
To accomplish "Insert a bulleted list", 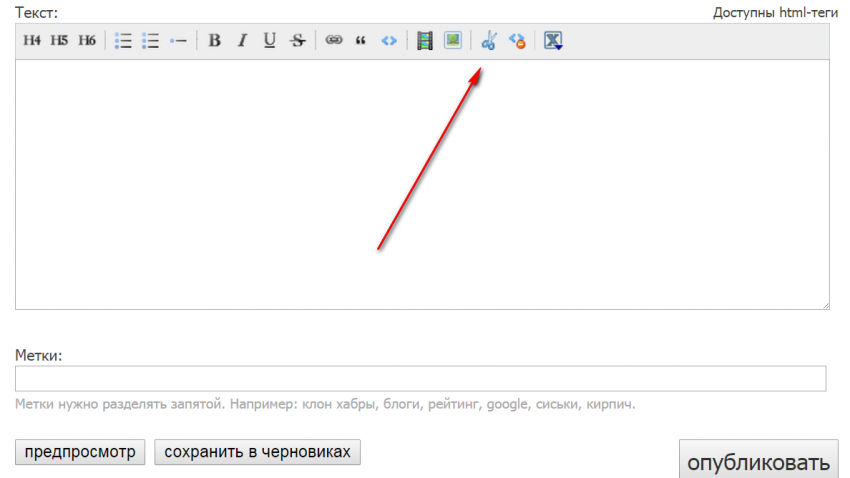I will point(124,41).
